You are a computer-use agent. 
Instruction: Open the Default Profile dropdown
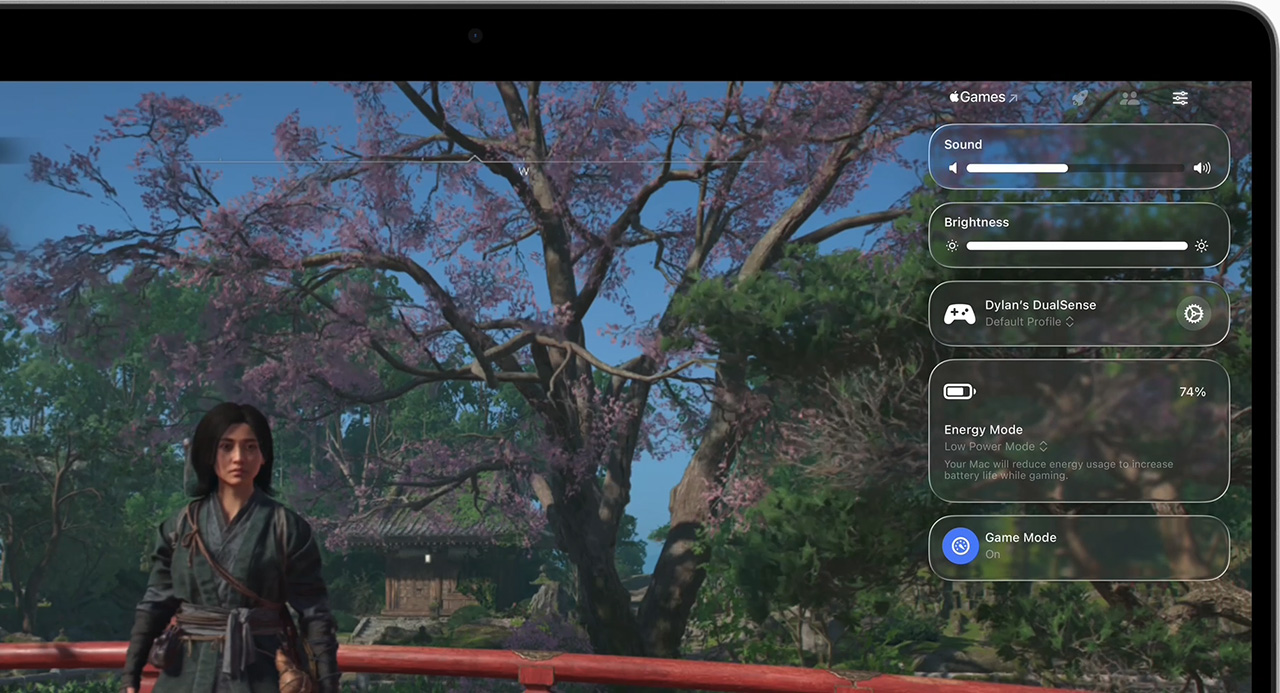1029,322
